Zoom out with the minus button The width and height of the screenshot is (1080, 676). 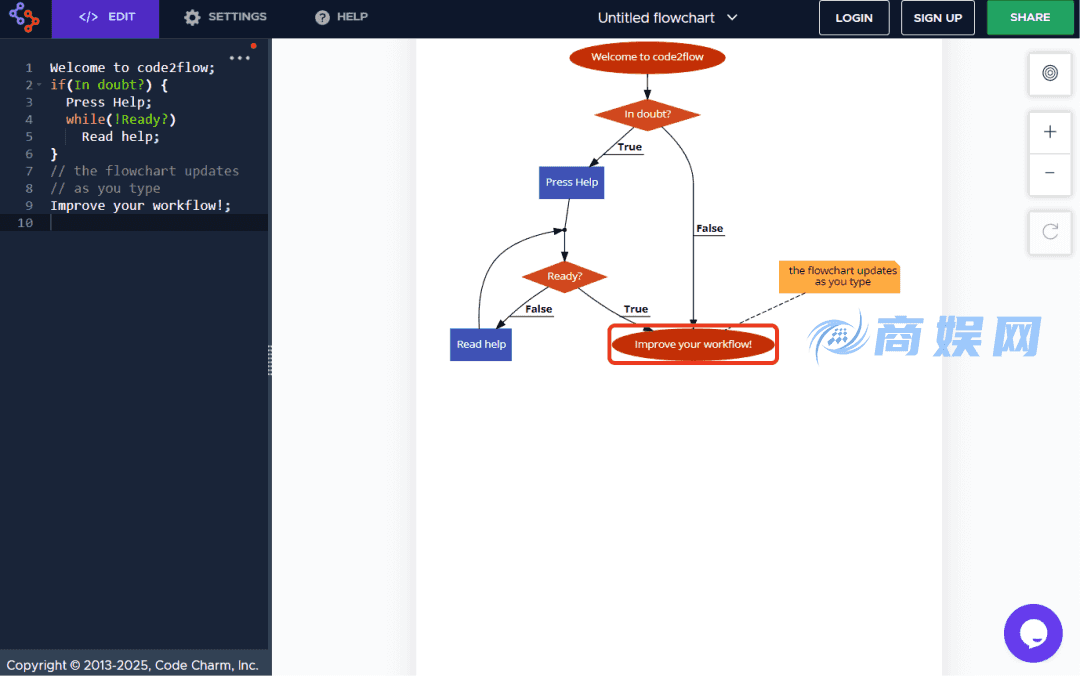1050,173
